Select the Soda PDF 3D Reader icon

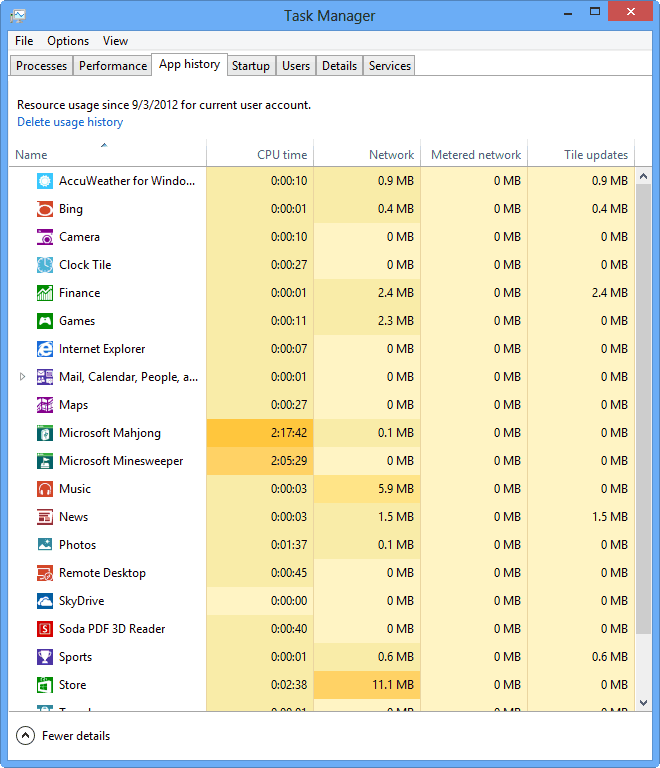point(45,629)
